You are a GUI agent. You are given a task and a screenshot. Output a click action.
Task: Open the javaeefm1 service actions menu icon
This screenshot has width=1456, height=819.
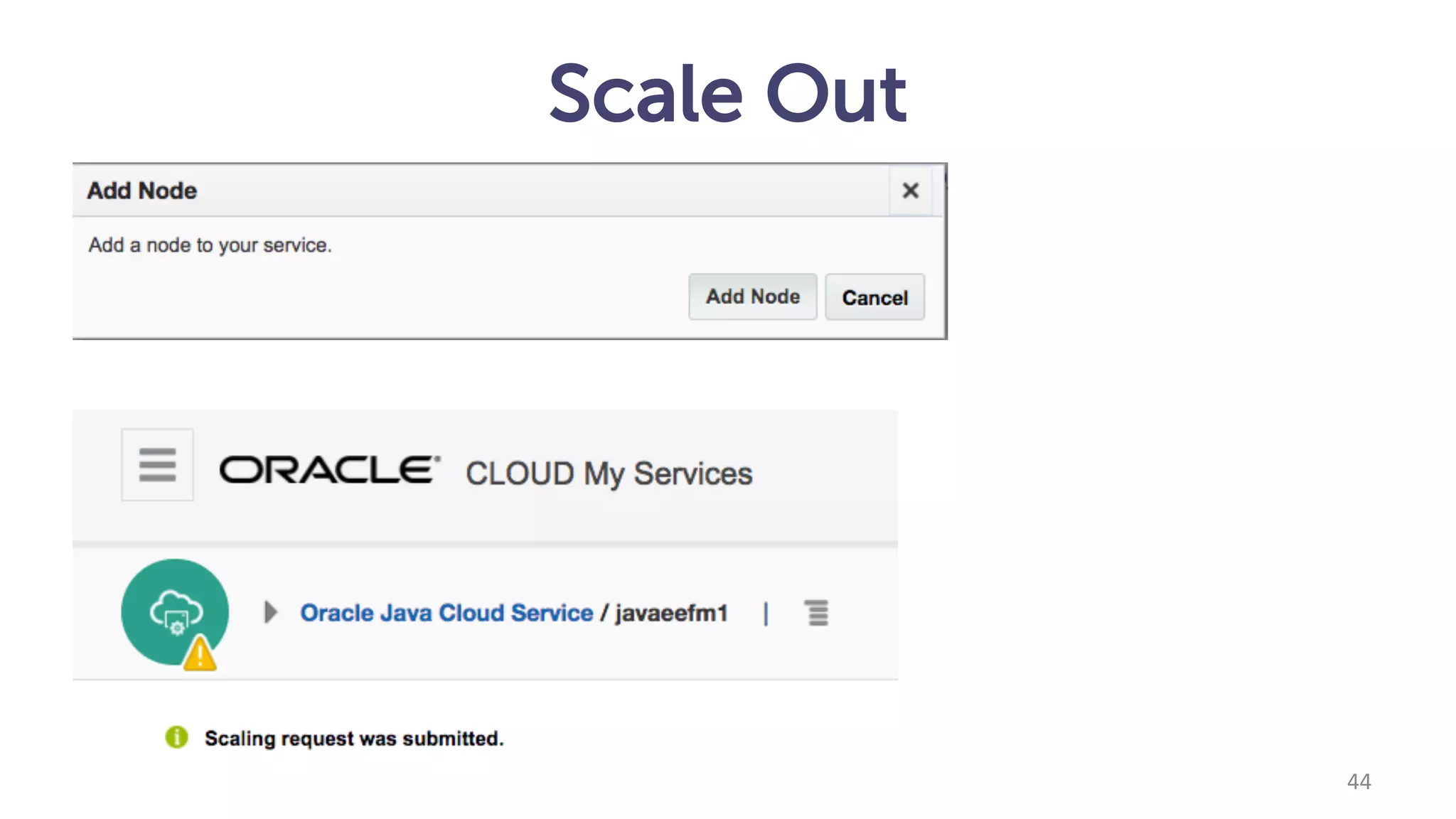click(817, 613)
